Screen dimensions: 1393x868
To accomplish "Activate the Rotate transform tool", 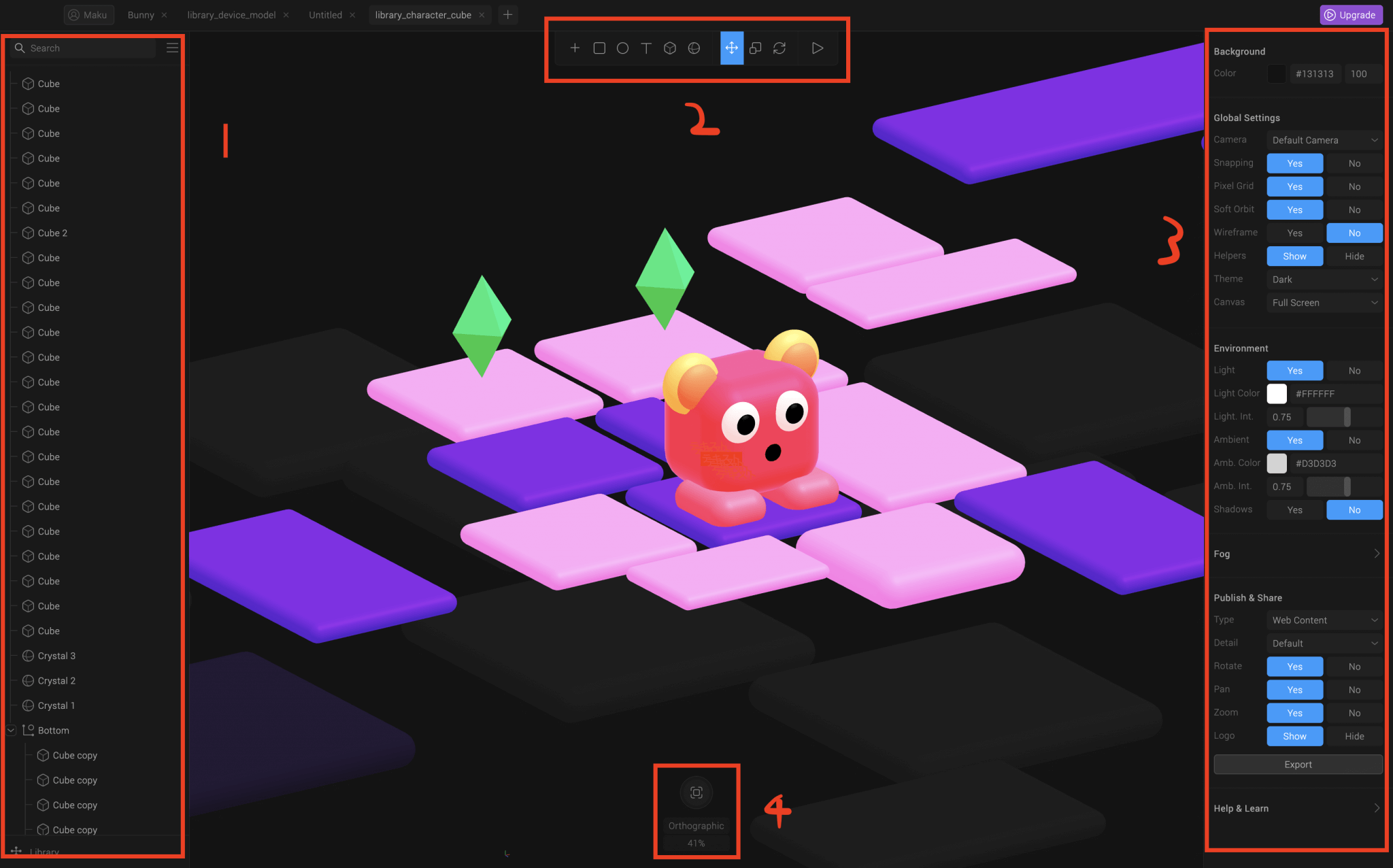I will 779,48.
